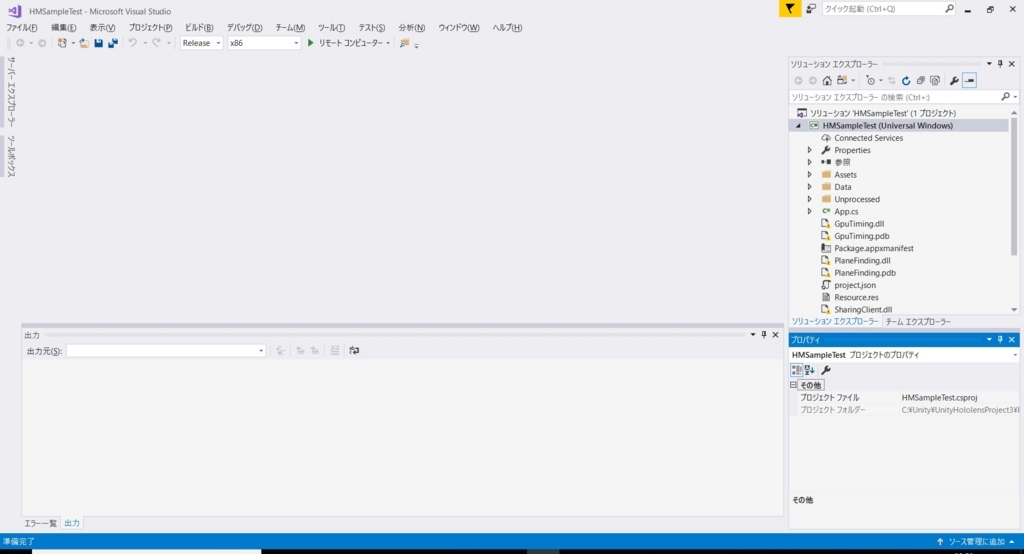Click the Navigate Forward toolbar icon

[42, 43]
